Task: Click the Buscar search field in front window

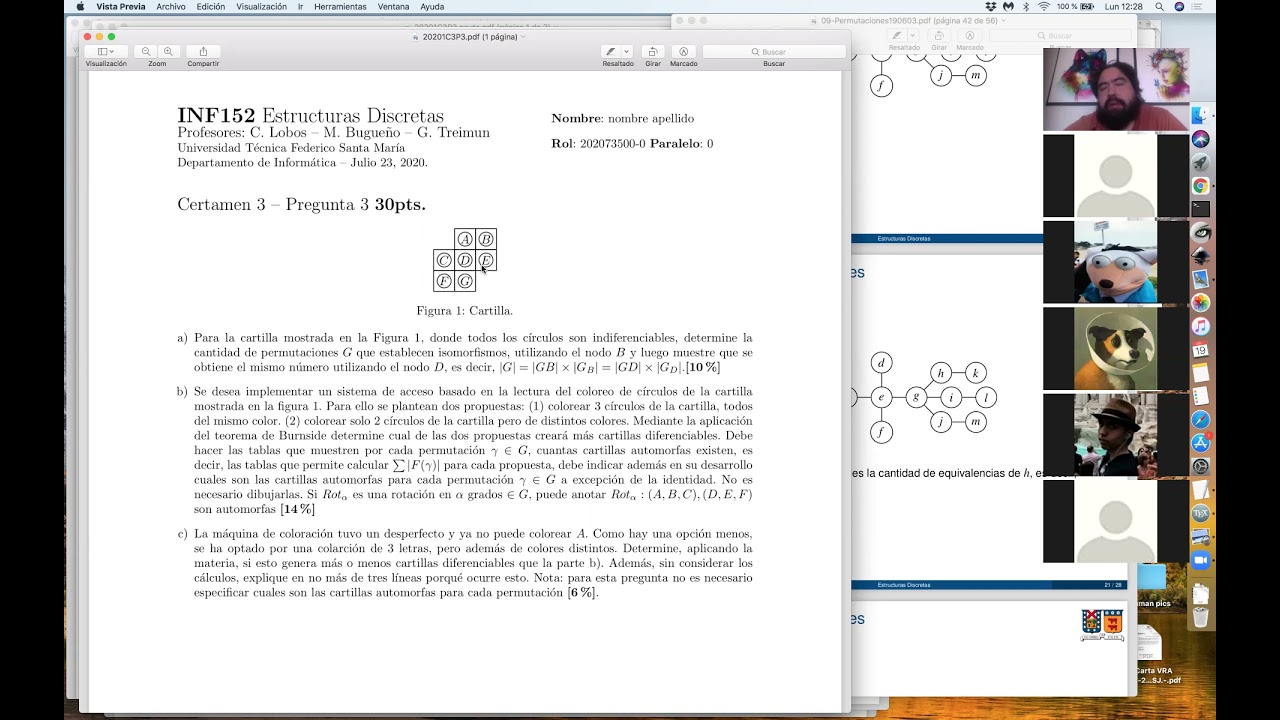Action: tap(774, 51)
